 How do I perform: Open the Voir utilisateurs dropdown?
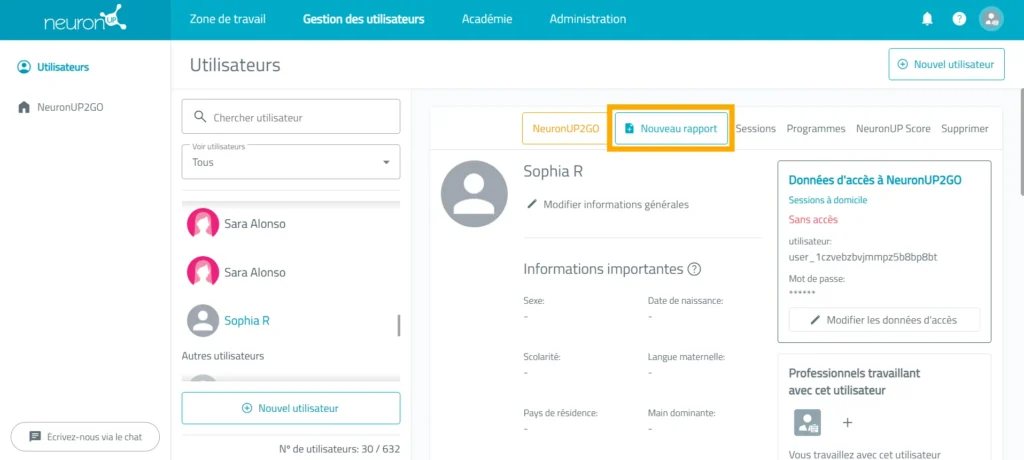[x=291, y=161]
